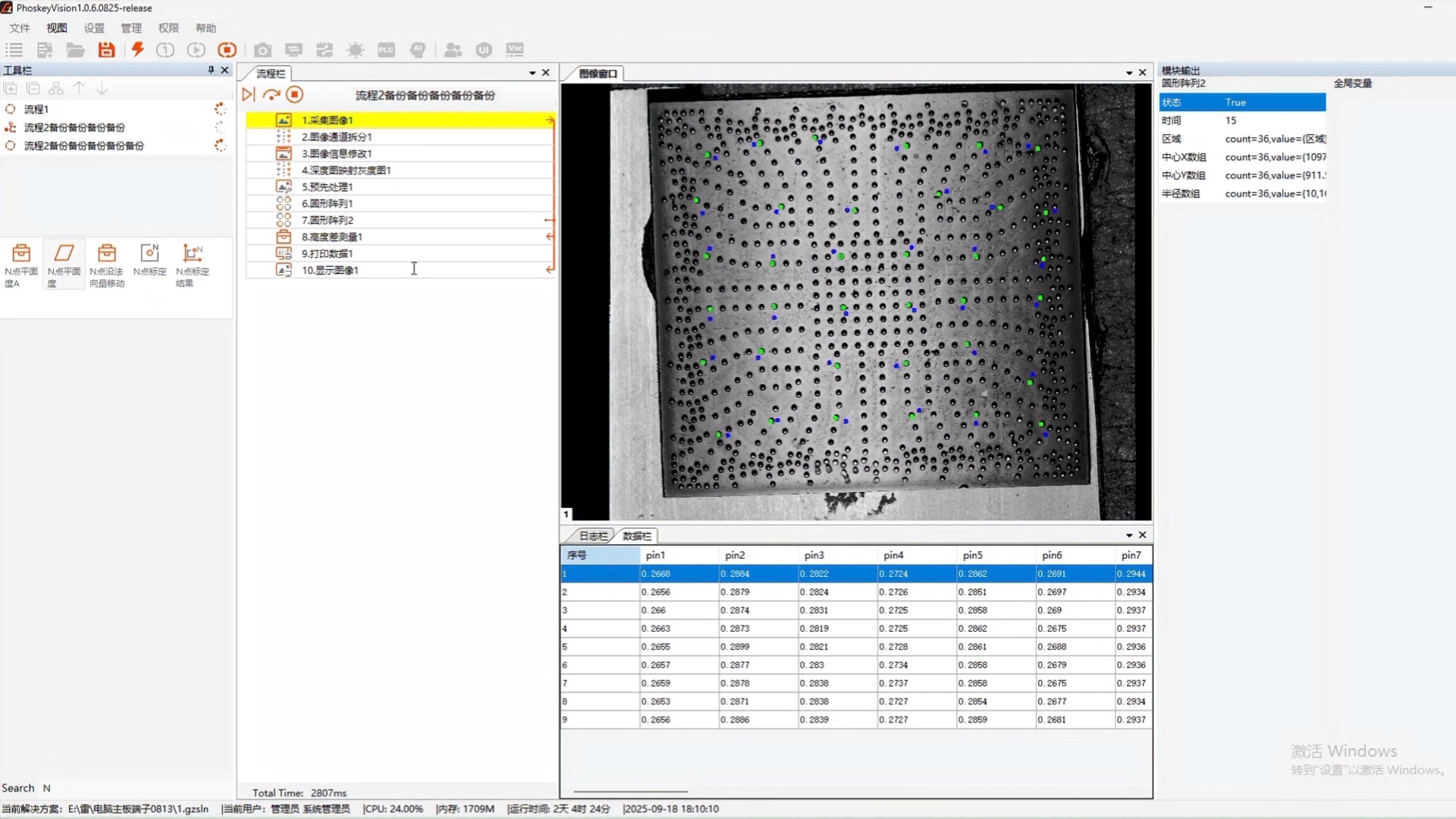Image resolution: width=1456 pixels, height=819 pixels.
Task: Open the 视图 menu
Action: click(x=57, y=28)
